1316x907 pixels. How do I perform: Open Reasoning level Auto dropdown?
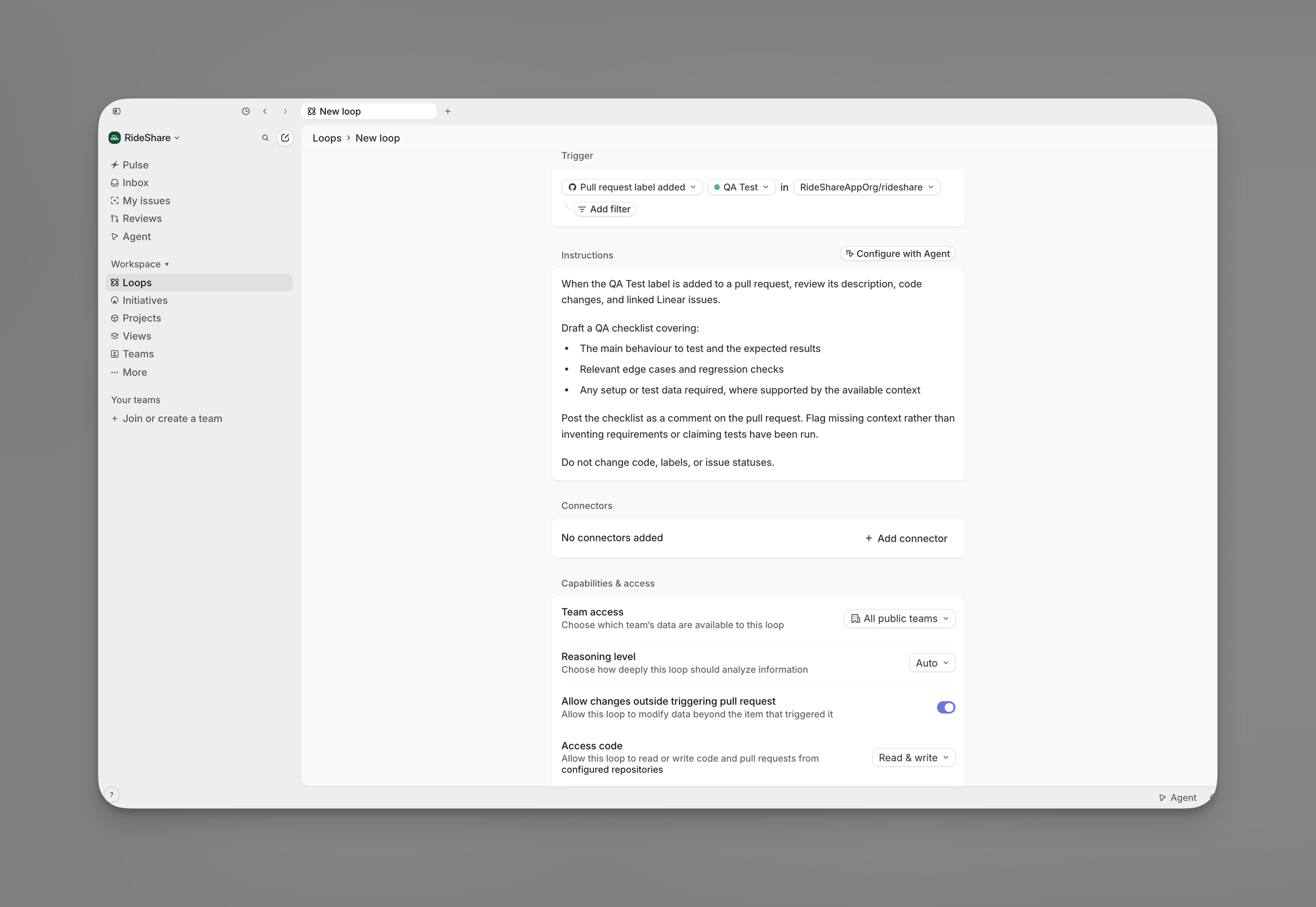point(932,663)
